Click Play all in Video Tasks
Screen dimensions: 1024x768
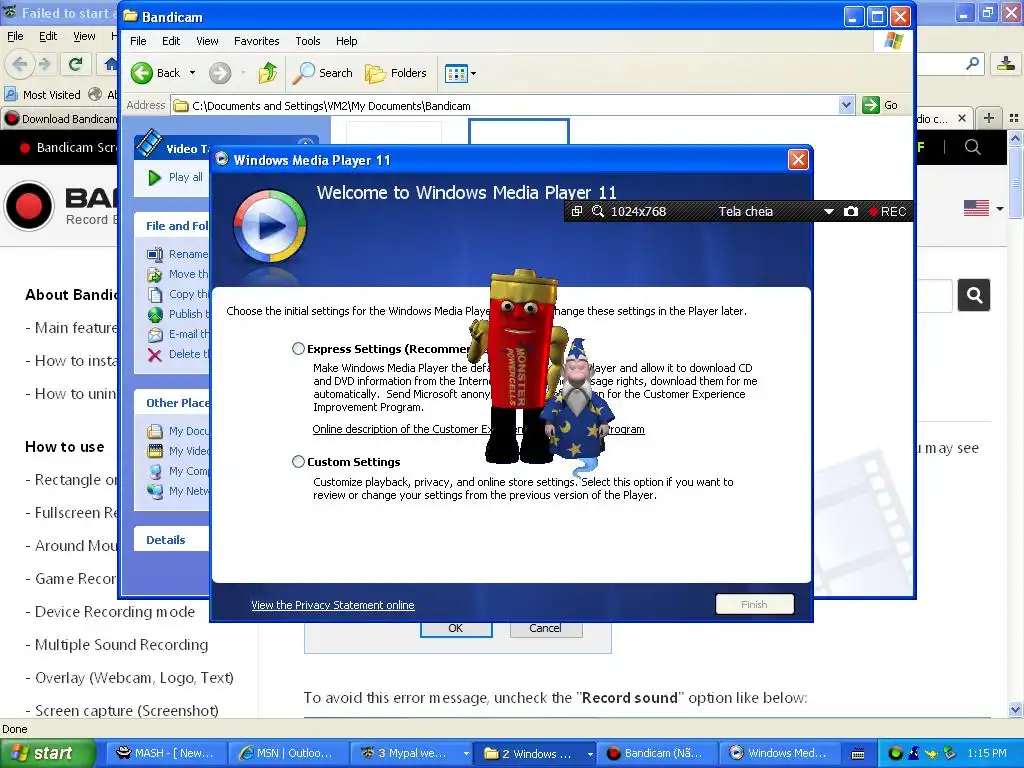pos(176,177)
